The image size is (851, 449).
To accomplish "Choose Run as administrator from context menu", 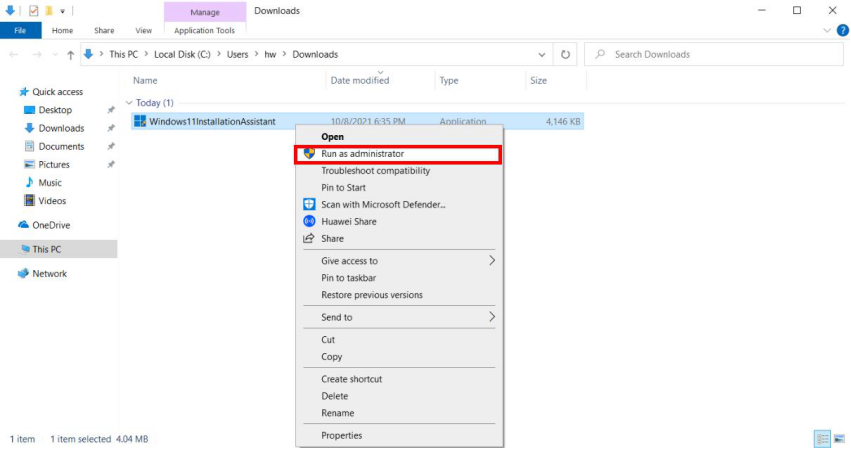I will click(x=362, y=154).
